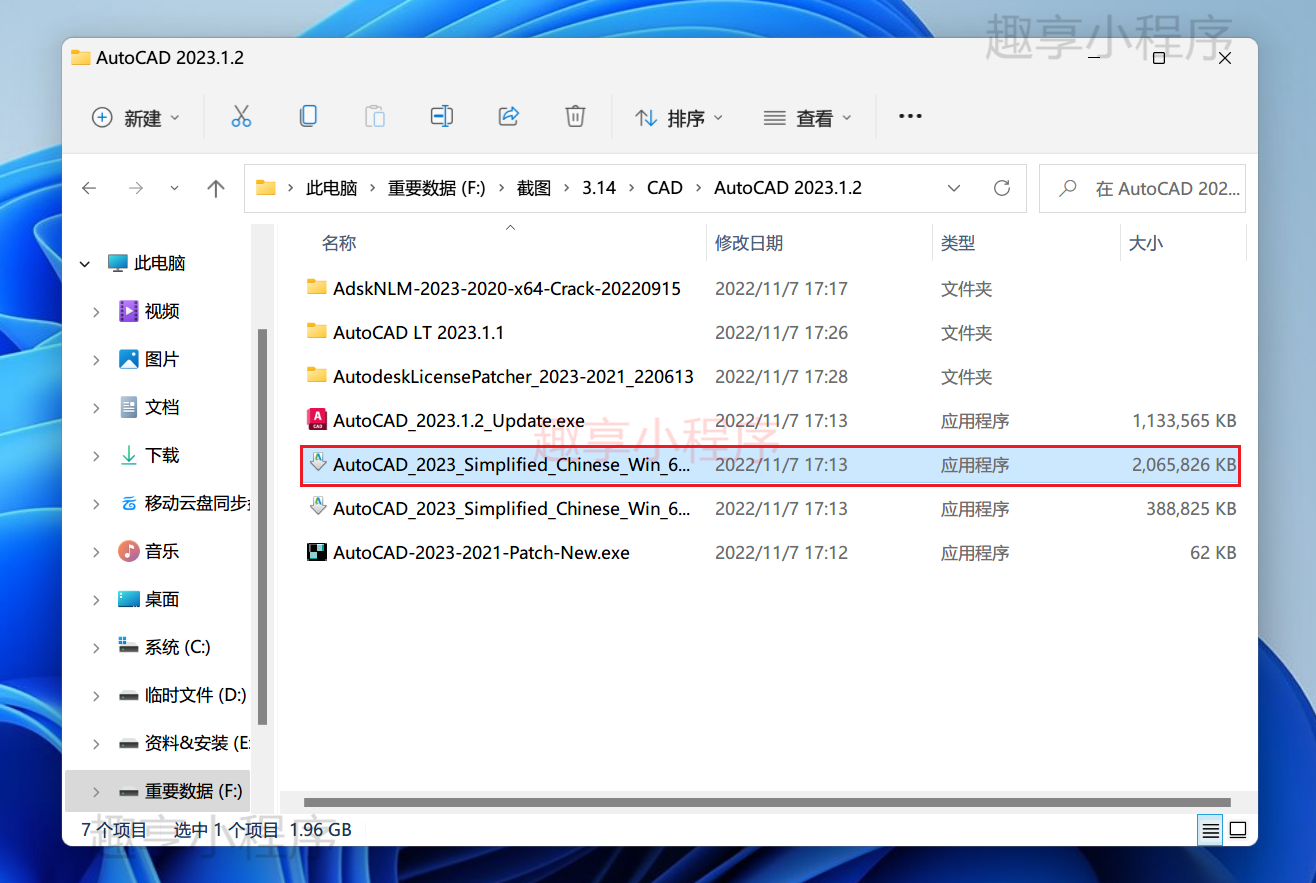The height and width of the screenshot is (883, 1316).
Task: Click 此电脑 in the address breadcrumb
Action: [x=332, y=188]
